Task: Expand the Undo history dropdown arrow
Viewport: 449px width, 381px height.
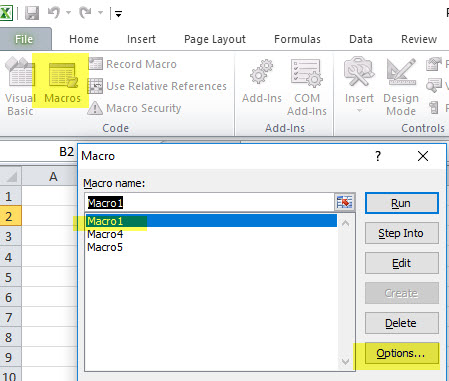Action: click(68, 13)
